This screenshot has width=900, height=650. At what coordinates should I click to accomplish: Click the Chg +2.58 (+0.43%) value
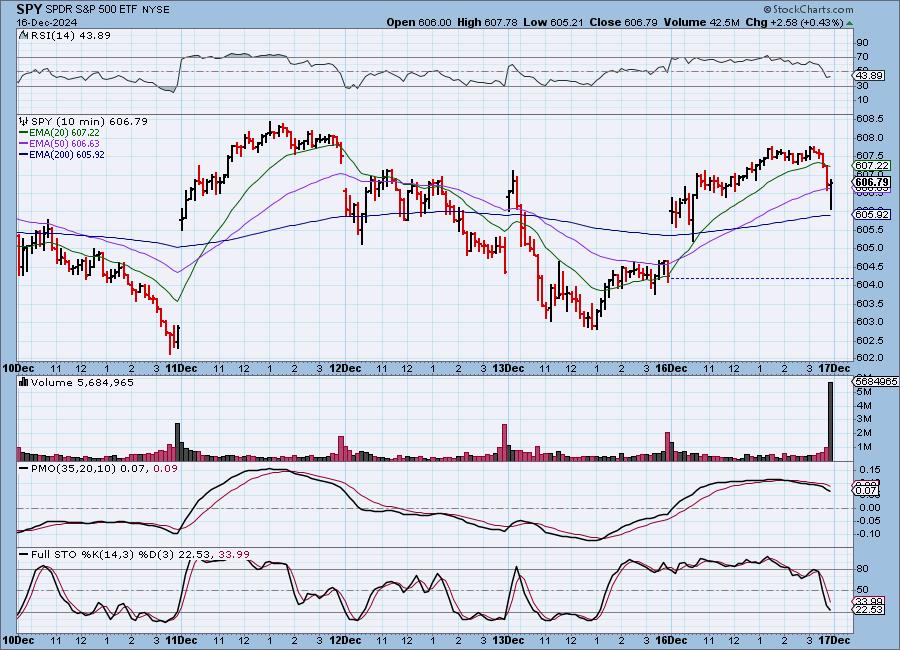(x=794, y=22)
